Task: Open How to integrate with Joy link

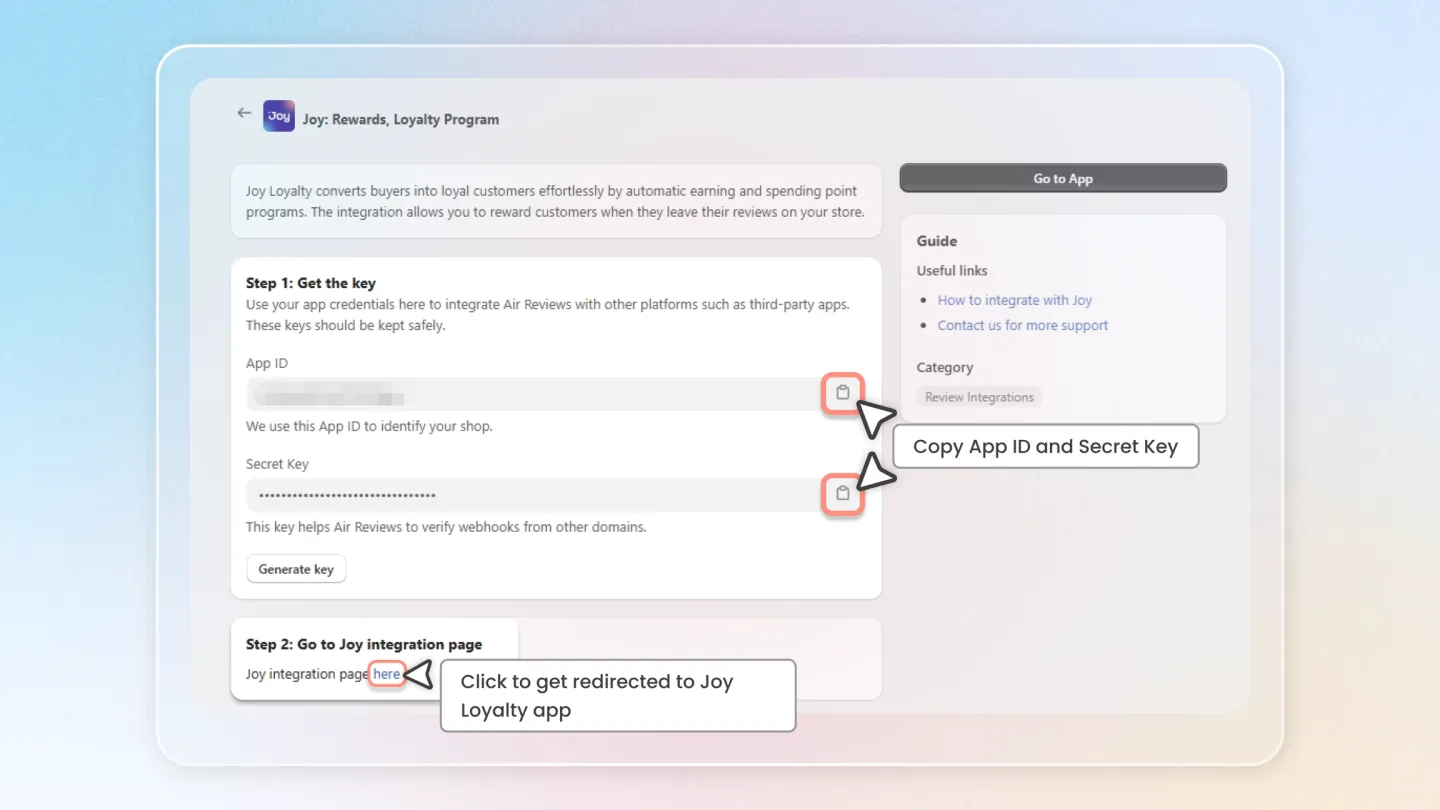Action: coord(1014,300)
